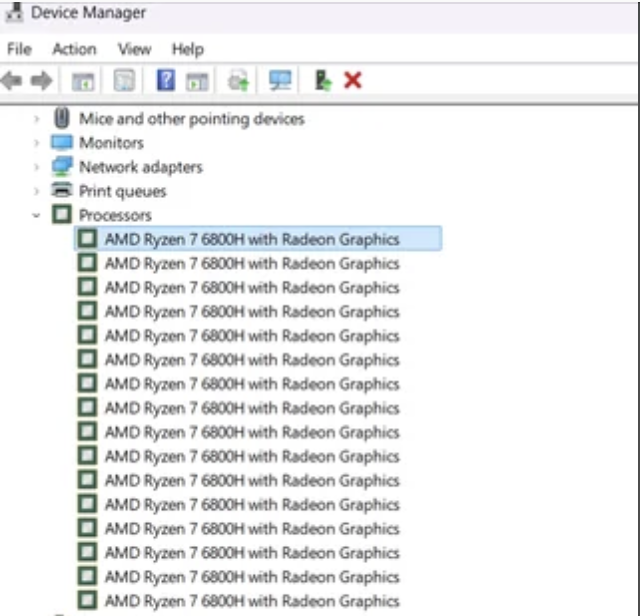The image size is (640, 616).
Task: Click the printer-shaped toolbar icon
Action: 238,80
